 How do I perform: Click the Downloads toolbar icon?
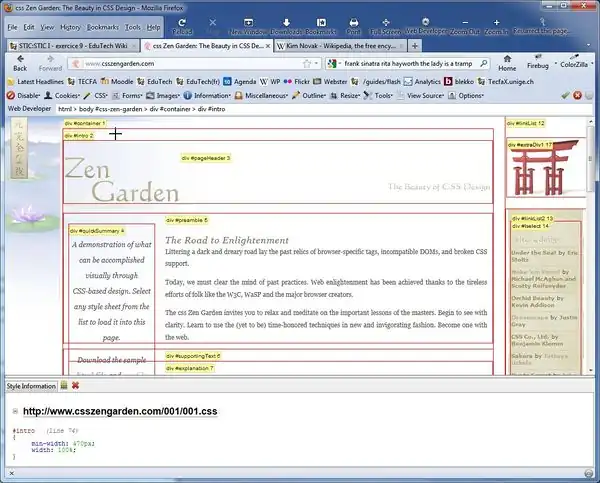click(285, 24)
